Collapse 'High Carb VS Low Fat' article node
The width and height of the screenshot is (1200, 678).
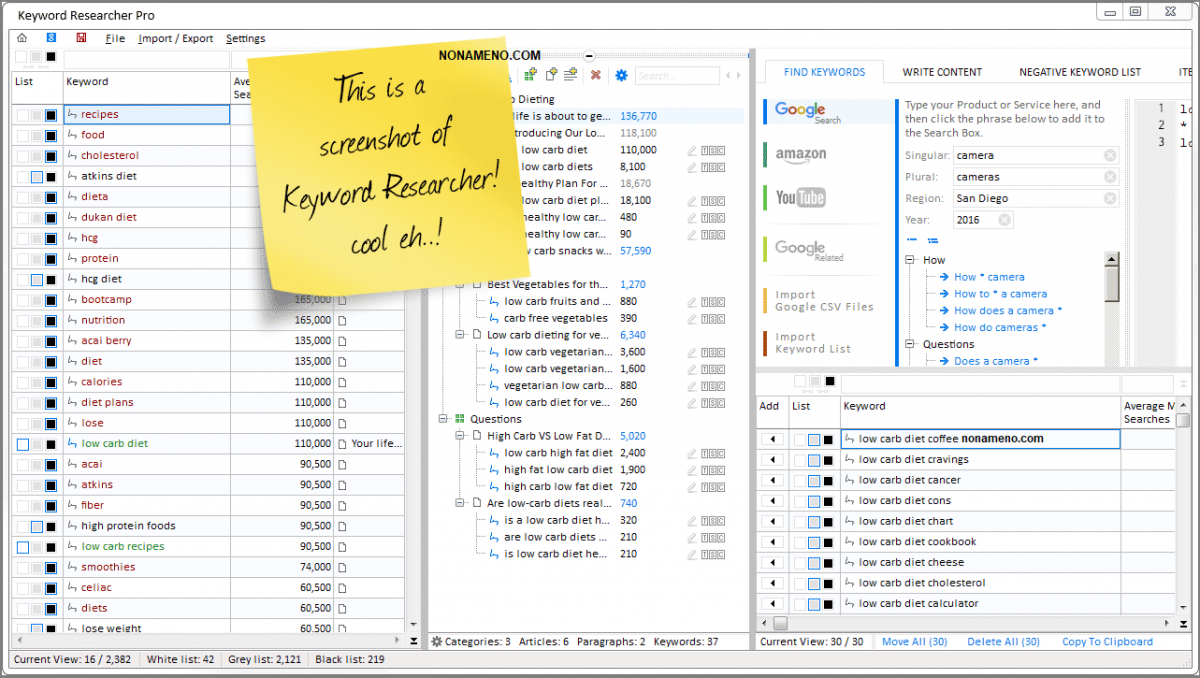click(x=461, y=436)
